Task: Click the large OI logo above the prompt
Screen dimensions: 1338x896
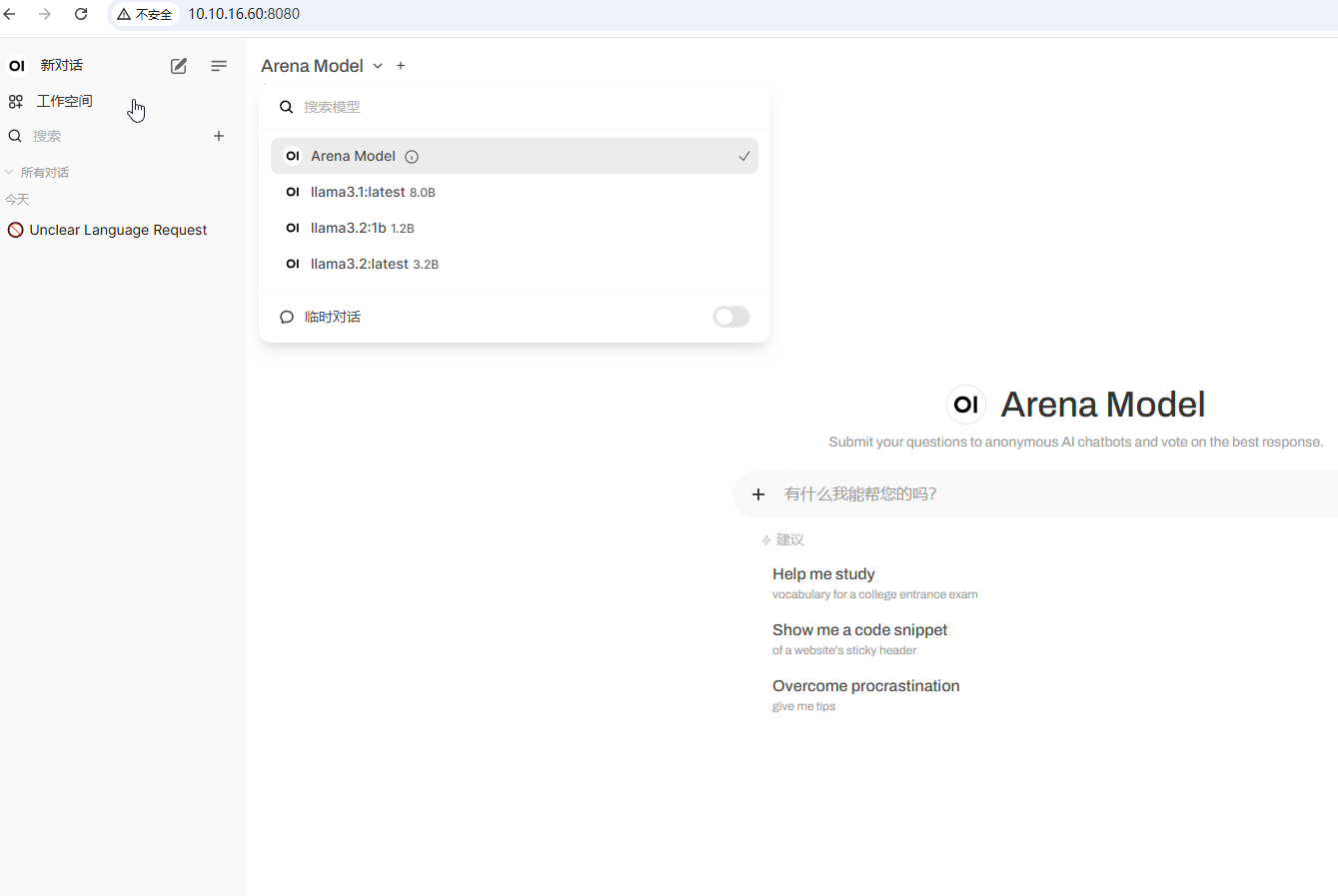Action: (966, 405)
